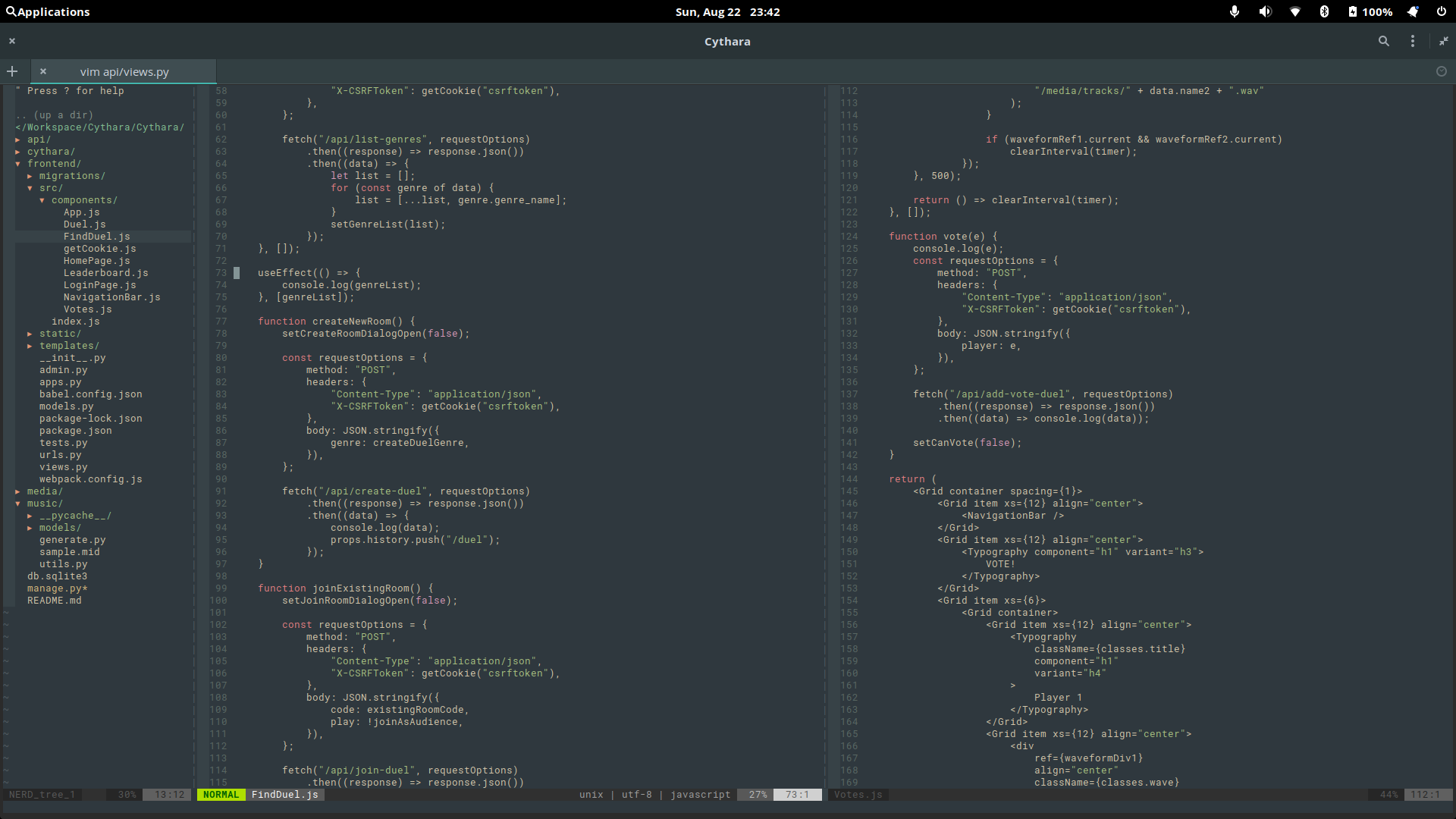Open Votes.js in the file tree

point(87,309)
